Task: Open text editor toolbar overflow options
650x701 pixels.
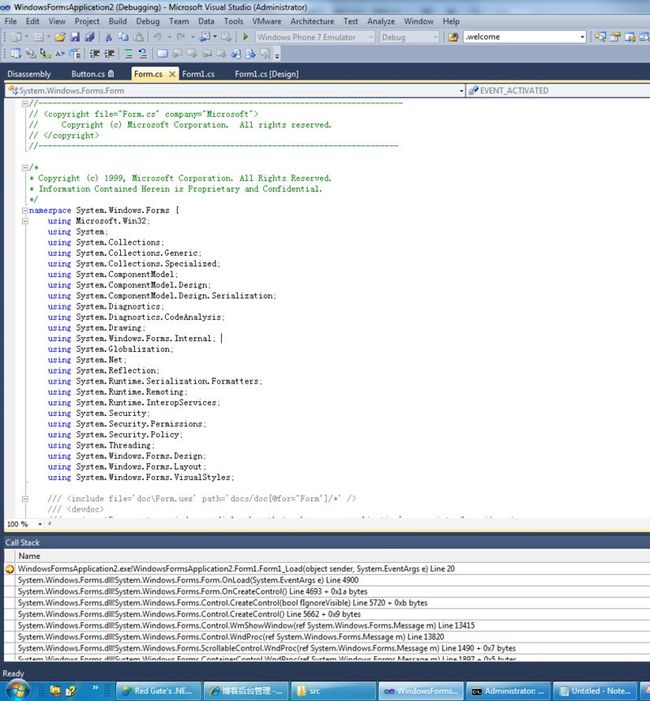Action: [x=277, y=55]
